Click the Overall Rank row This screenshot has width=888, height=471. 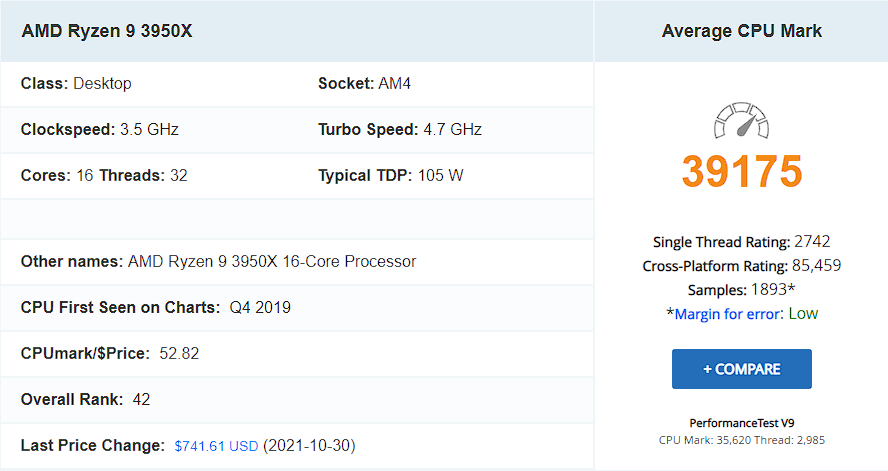click(86, 400)
